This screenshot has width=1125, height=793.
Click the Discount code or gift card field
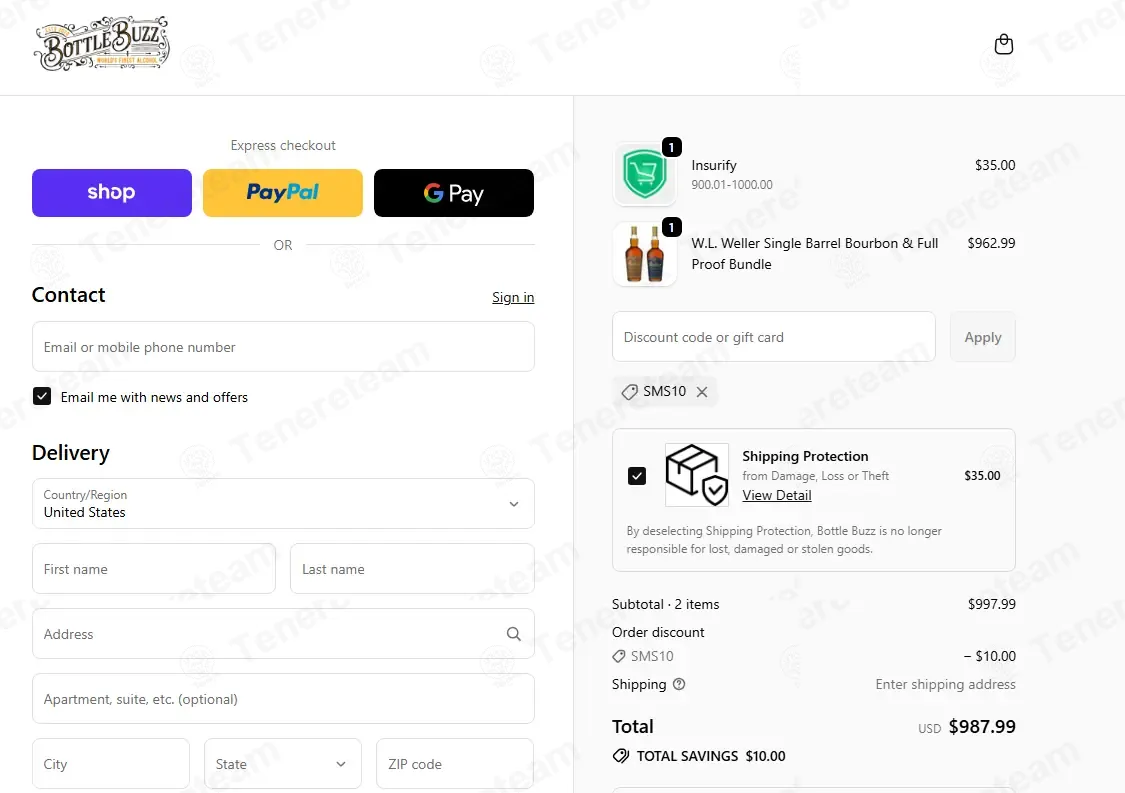pyautogui.click(x=773, y=337)
